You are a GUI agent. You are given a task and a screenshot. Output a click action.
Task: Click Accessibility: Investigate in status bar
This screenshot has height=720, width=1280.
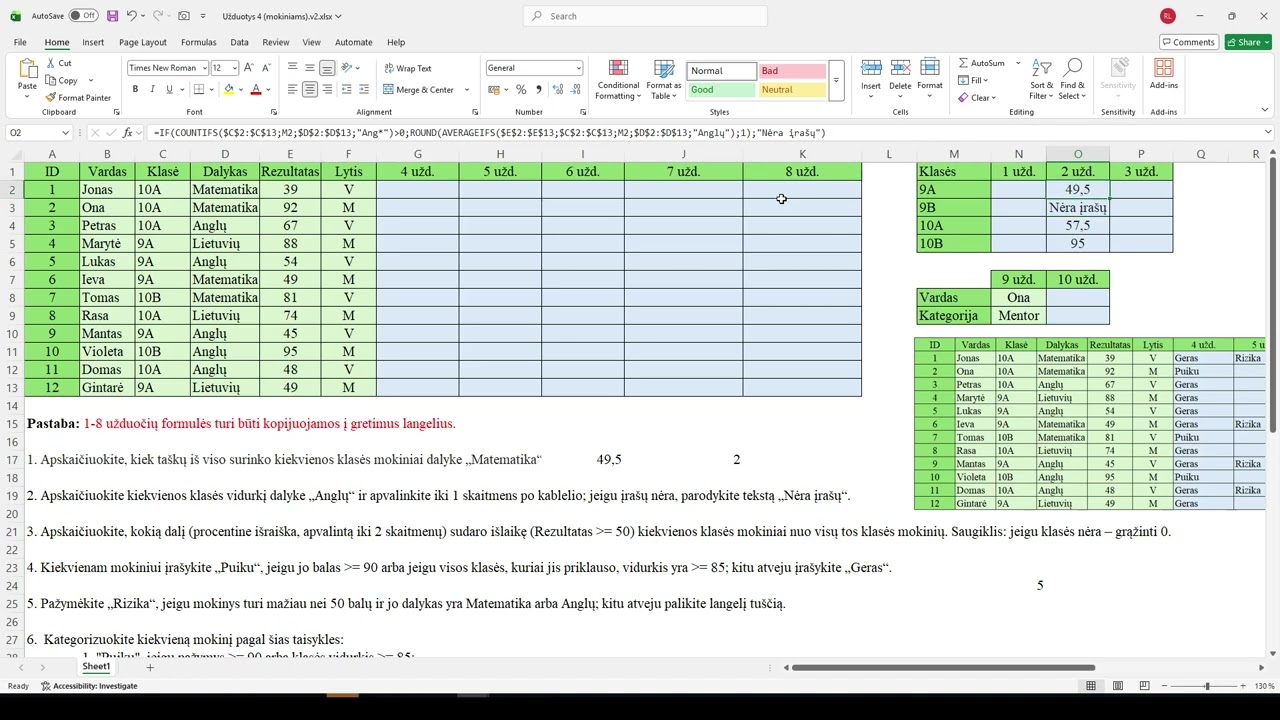click(89, 686)
